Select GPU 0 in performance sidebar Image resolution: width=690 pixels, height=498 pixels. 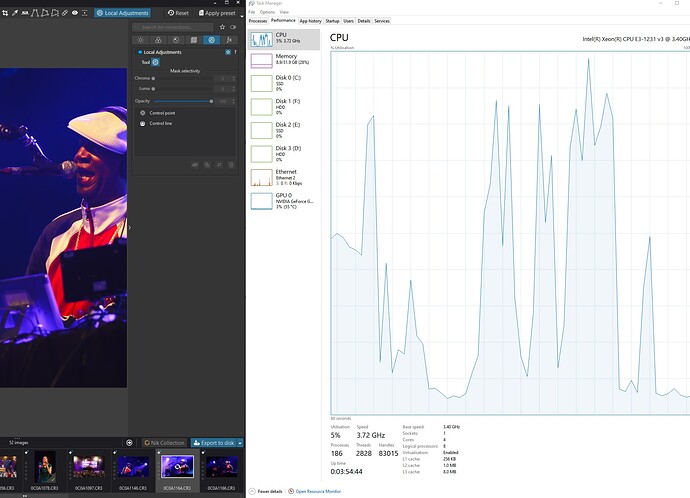point(284,201)
